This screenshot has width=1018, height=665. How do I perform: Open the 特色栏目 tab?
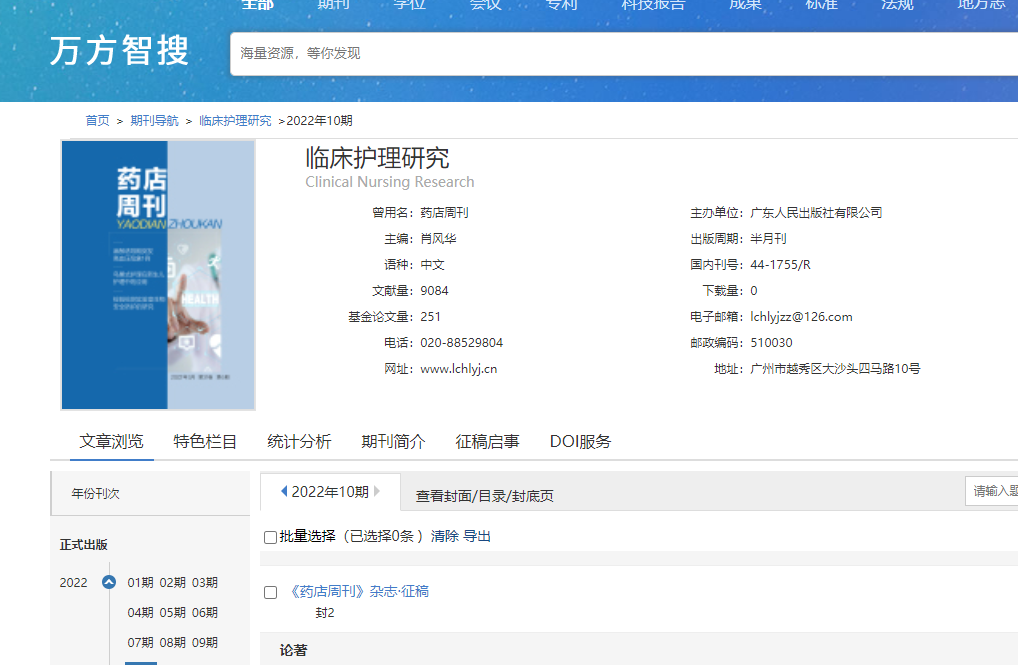pyautogui.click(x=205, y=441)
